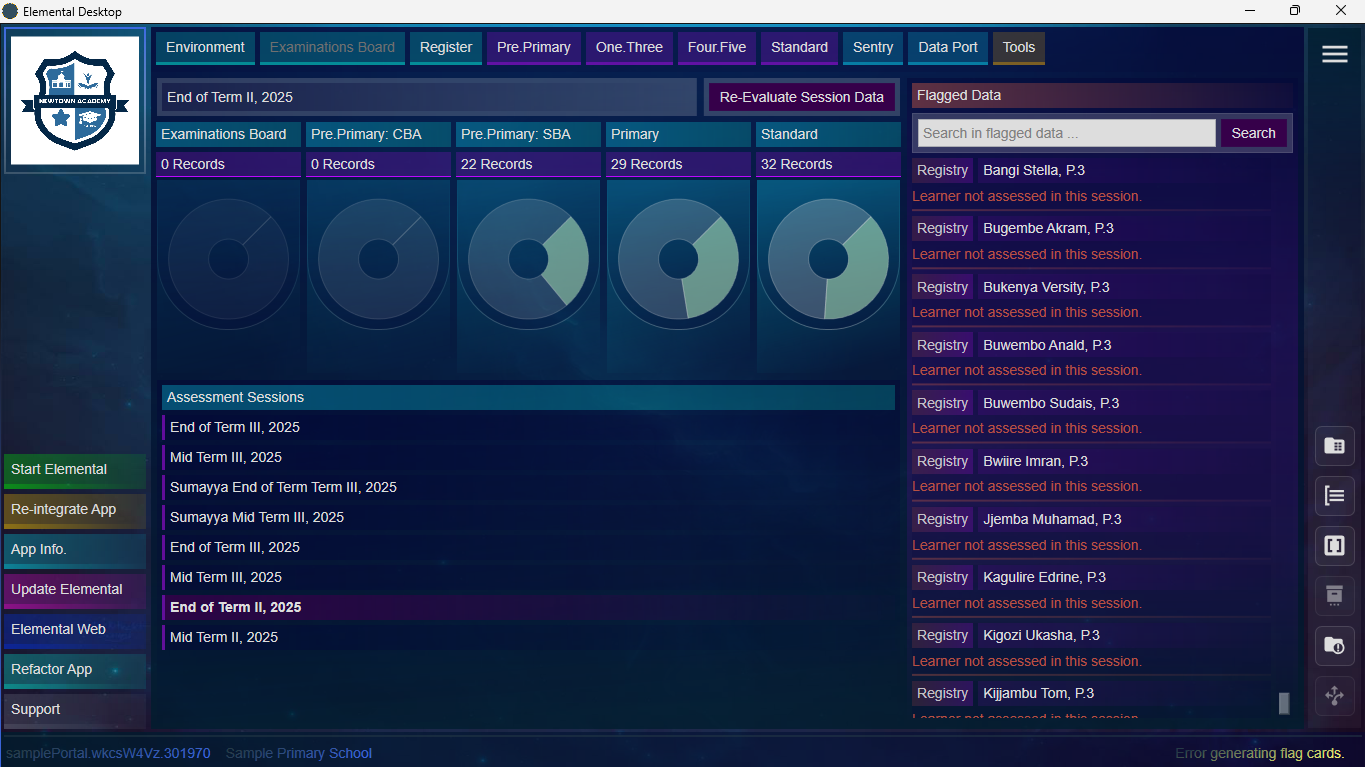Click Registry tag beside Bangi Stella
The image size is (1365, 767).
click(x=942, y=170)
